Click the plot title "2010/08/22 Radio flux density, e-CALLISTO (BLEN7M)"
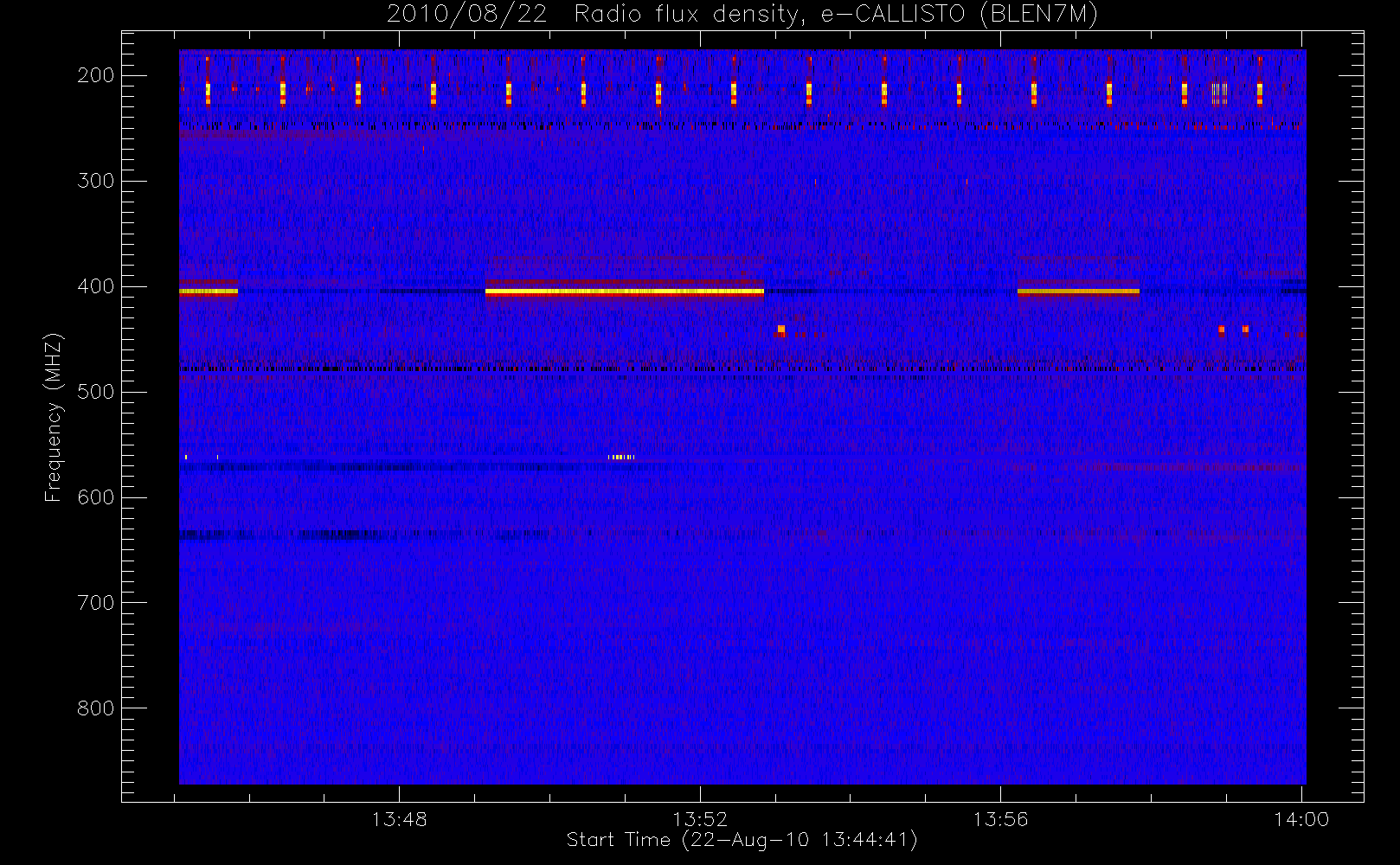This screenshot has width=1400, height=865. [742, 15]
